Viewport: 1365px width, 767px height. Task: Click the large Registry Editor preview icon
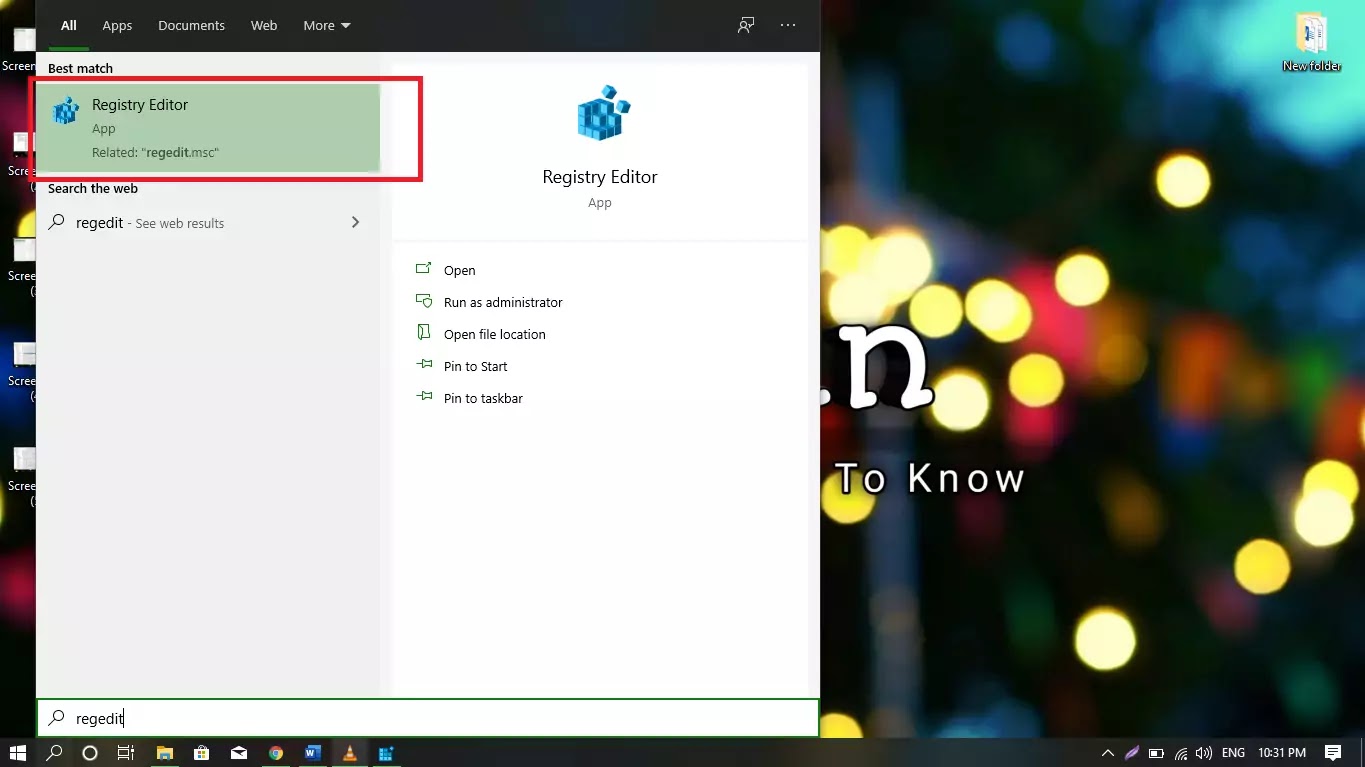(603, 114)
